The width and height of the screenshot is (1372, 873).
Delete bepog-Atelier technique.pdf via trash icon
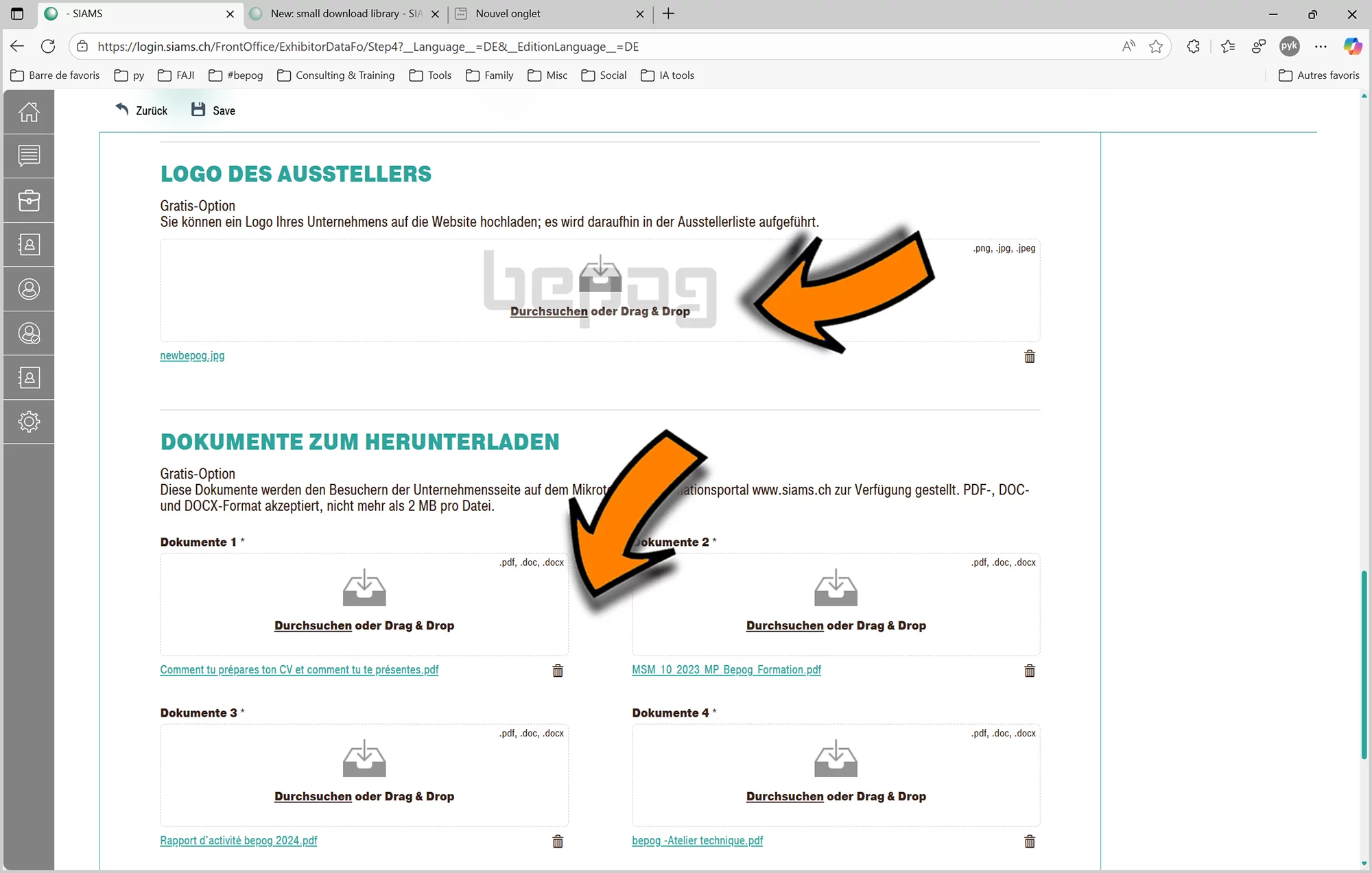tap(1029, 841)
